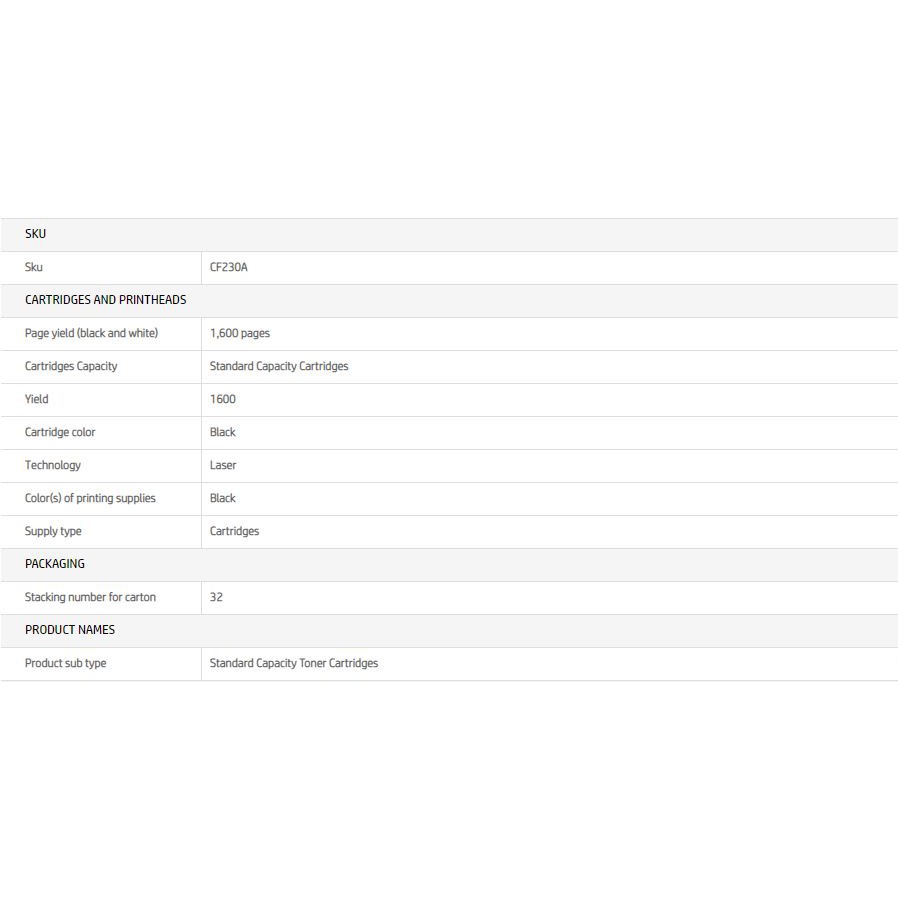Click the Cartridges Capacity label
This screenshot has height=898, width=898.
(x=71, y=366)
